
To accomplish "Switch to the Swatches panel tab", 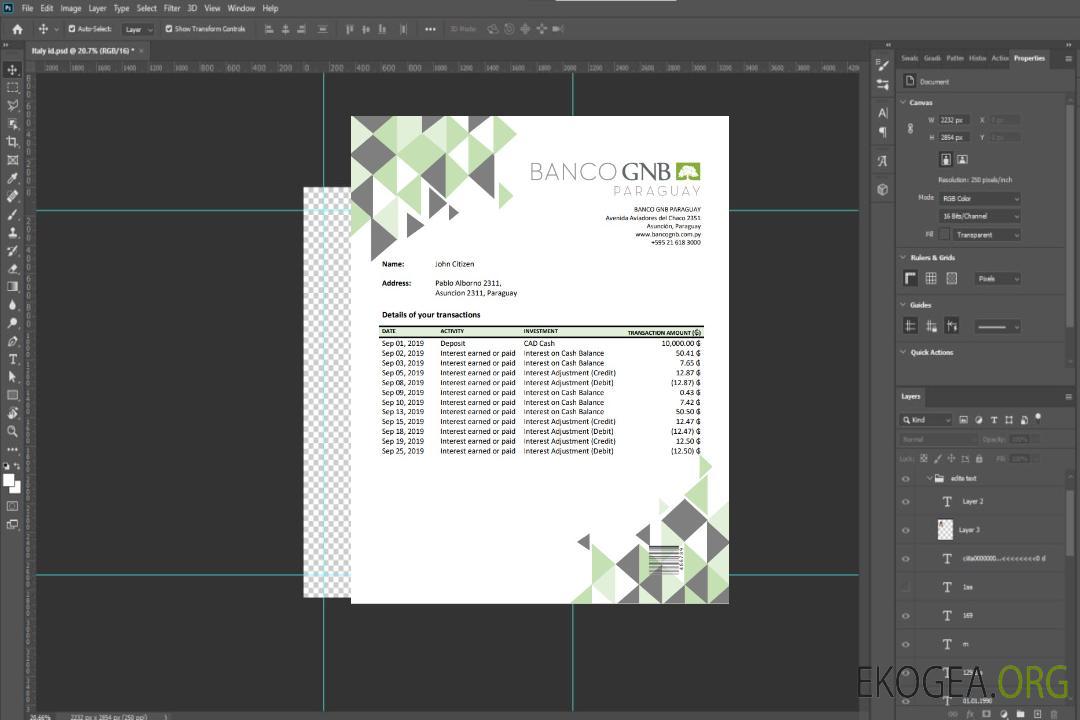I will (x=910, y=59).
